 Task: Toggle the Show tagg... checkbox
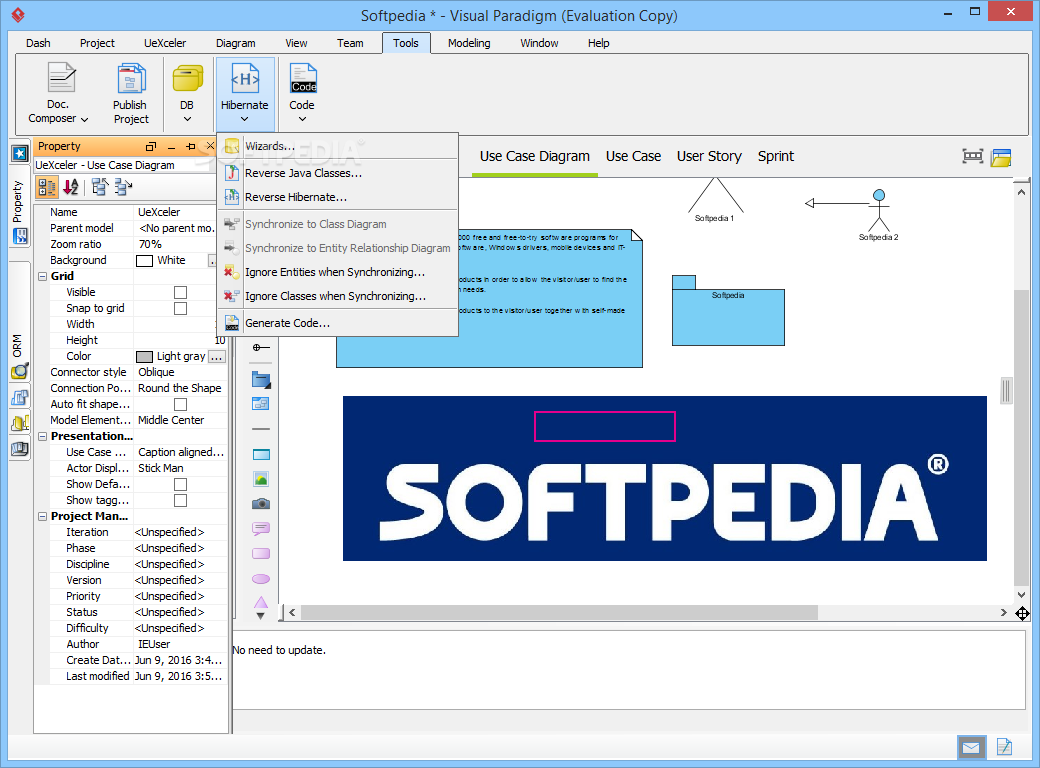coord(180,501)
